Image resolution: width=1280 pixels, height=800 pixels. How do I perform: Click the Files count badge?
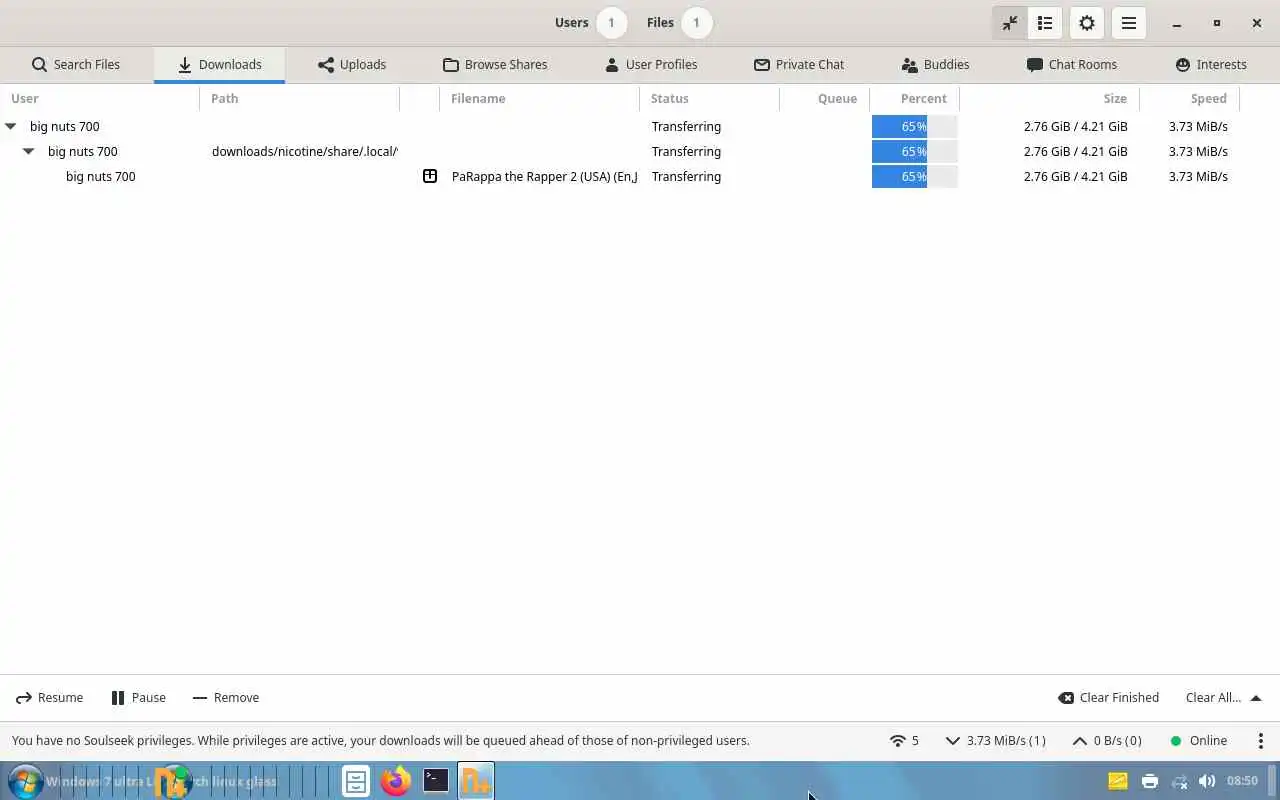click(696, 23)
